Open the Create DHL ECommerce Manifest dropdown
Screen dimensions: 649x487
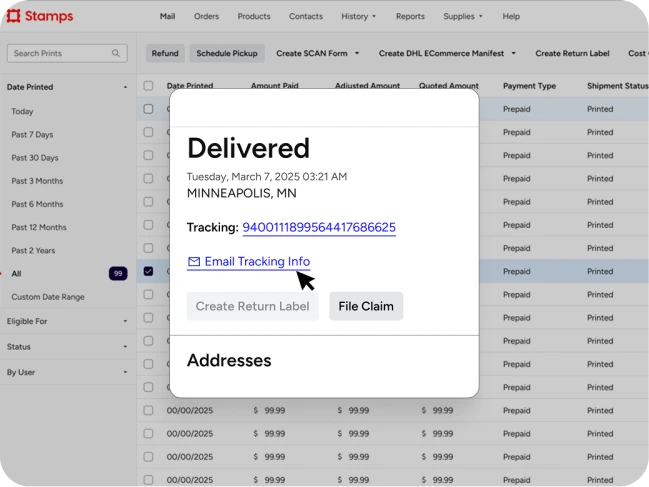click(447, 53)
